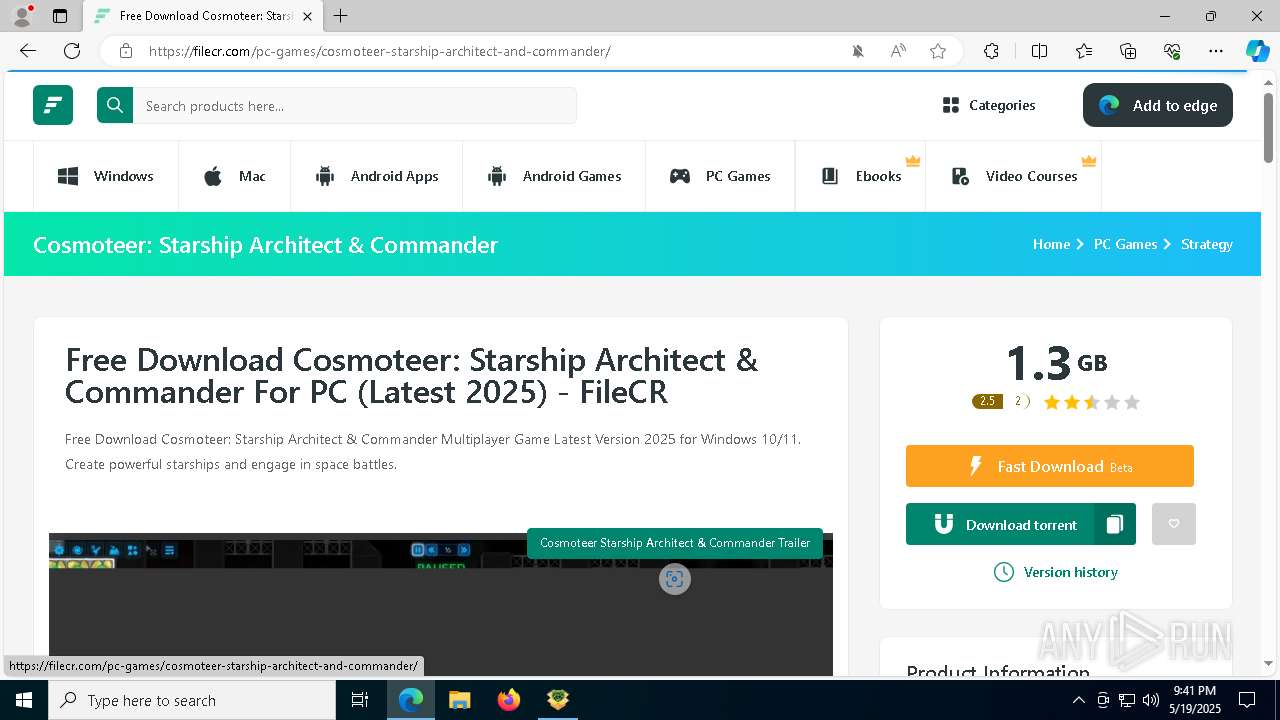Screen dimensions: 1280x720
Task: Open Tab actions menu icon
Action: 60,16
